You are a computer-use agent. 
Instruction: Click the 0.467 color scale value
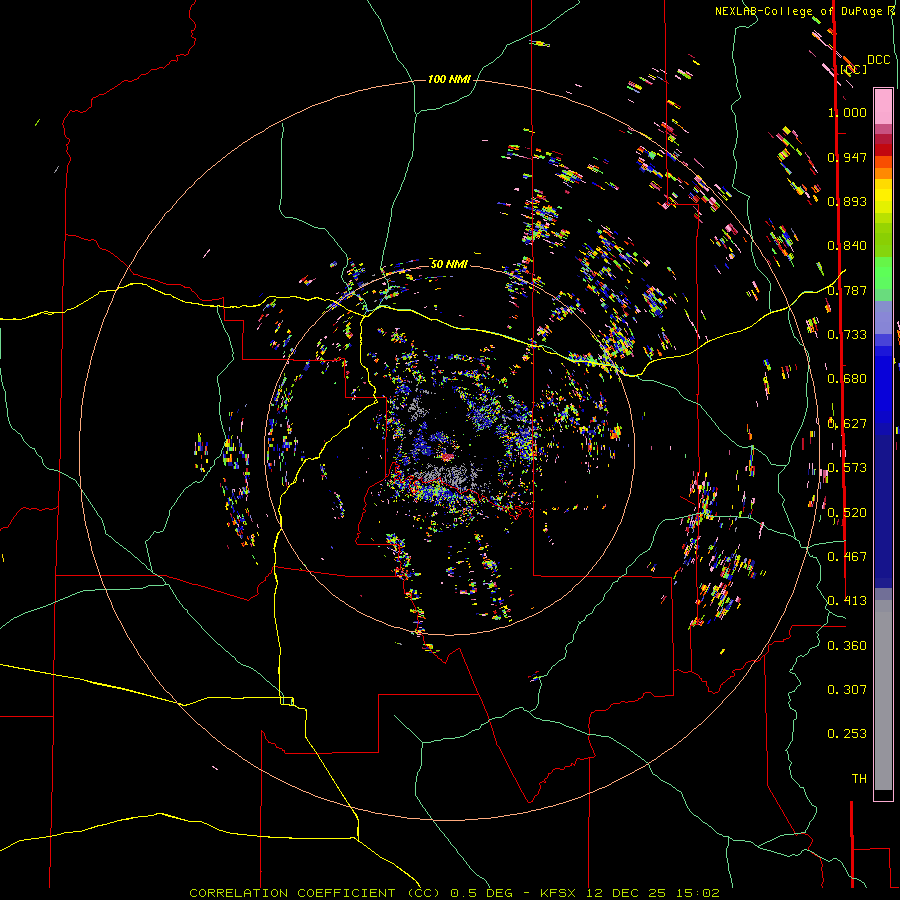click(x=847, y=557)
